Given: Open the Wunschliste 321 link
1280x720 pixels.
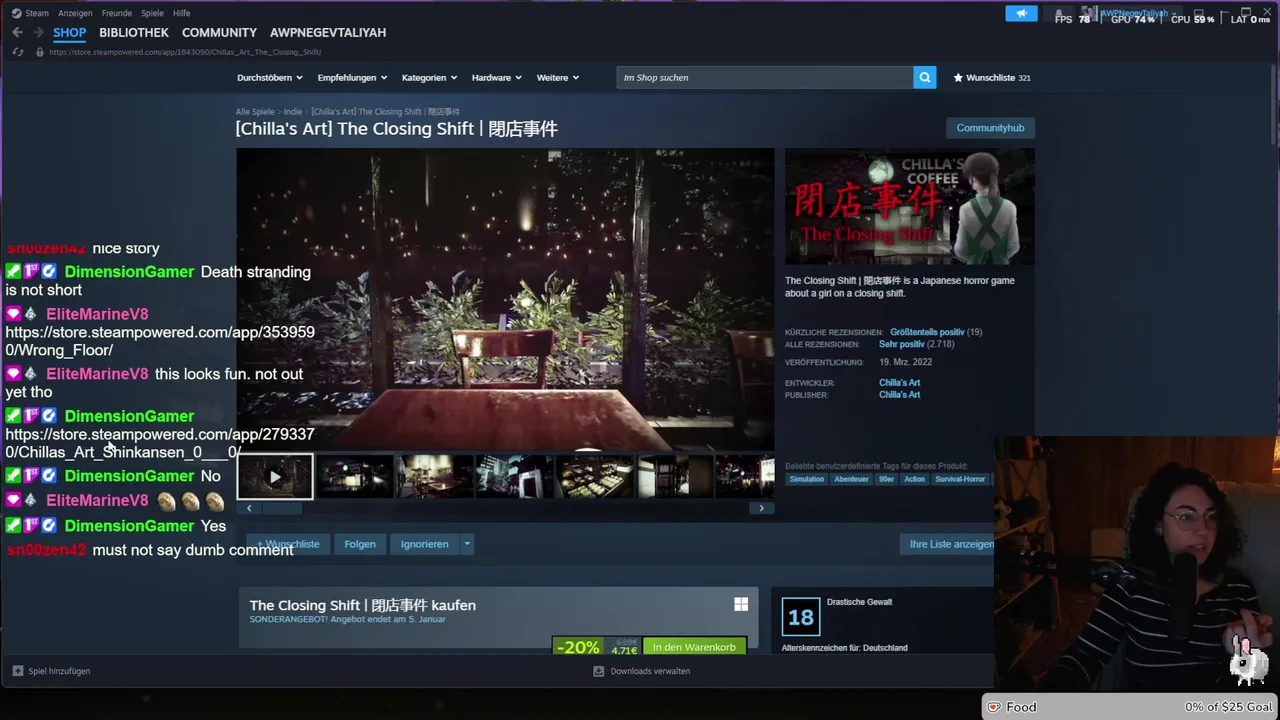Looking at the screenshot, I should [x=991, y=77].
